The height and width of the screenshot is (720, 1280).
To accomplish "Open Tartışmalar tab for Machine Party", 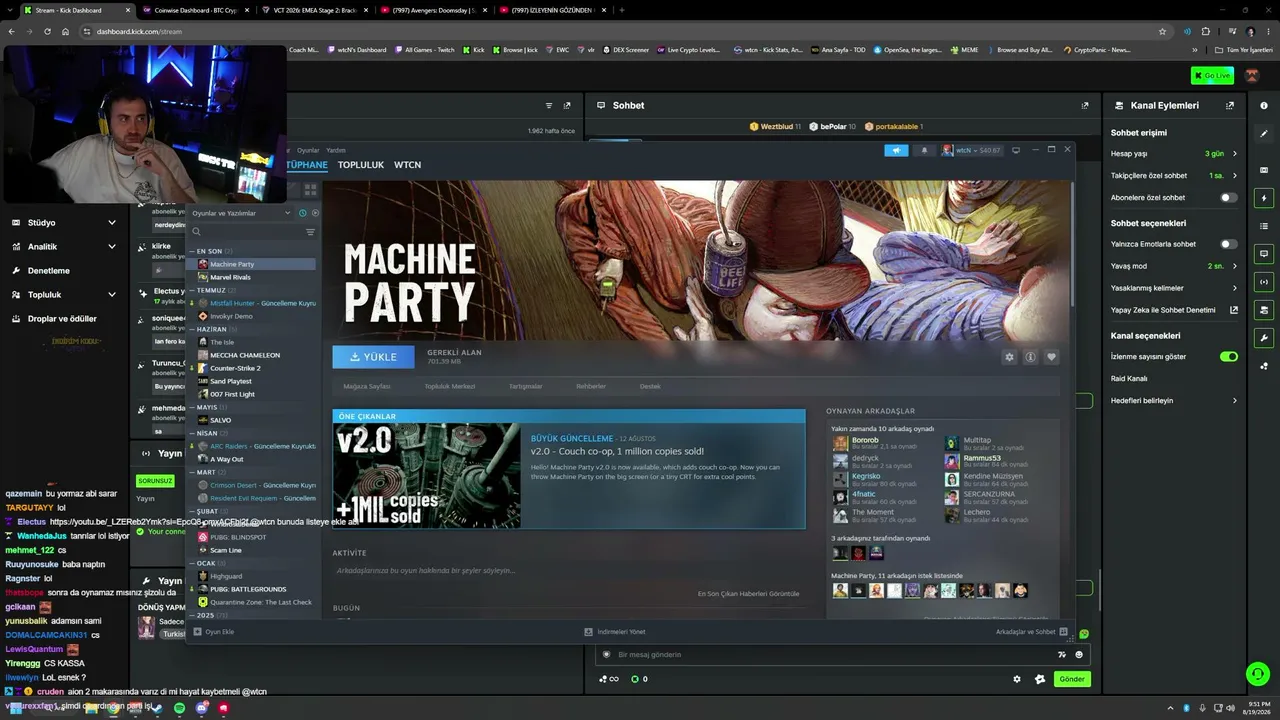I will (526, 386).
